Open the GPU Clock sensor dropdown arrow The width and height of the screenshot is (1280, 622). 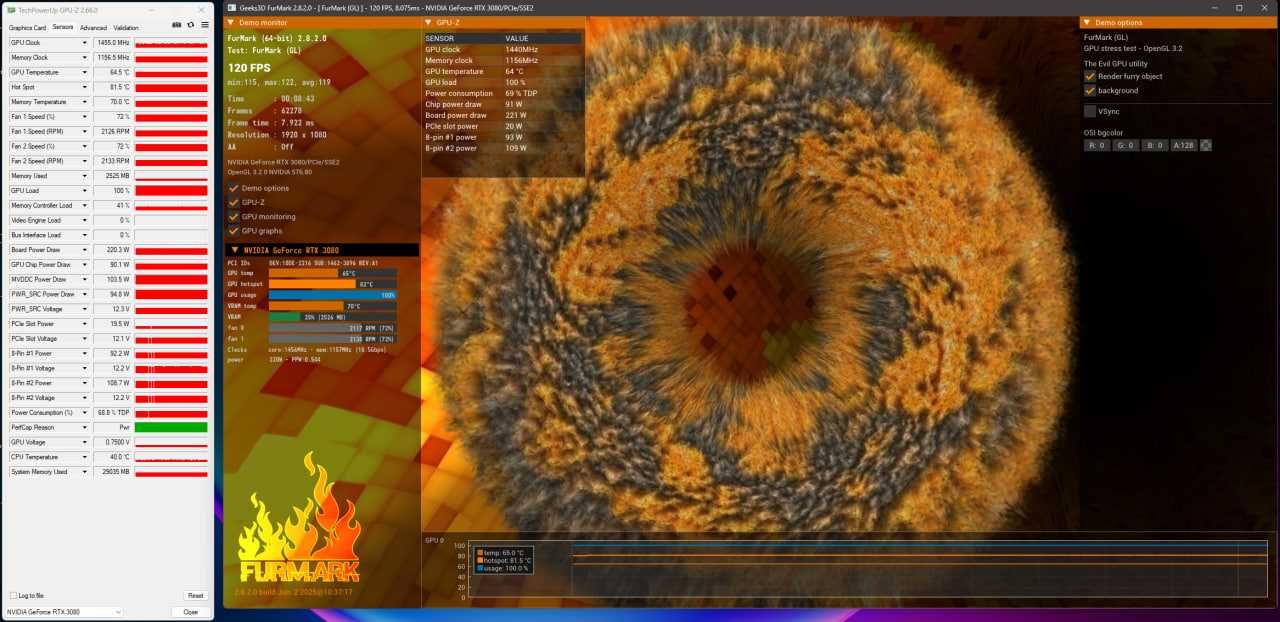[x=85, y=43]
